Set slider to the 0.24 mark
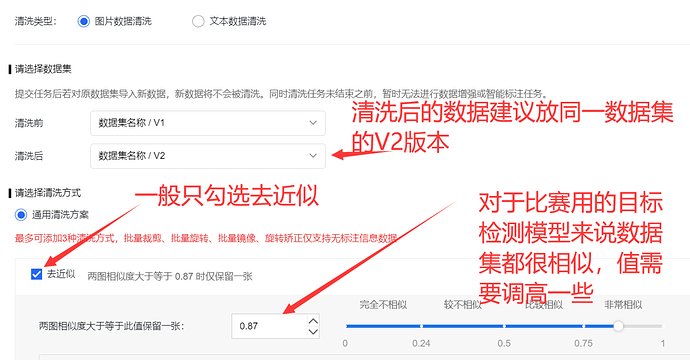 pos(421,326)
